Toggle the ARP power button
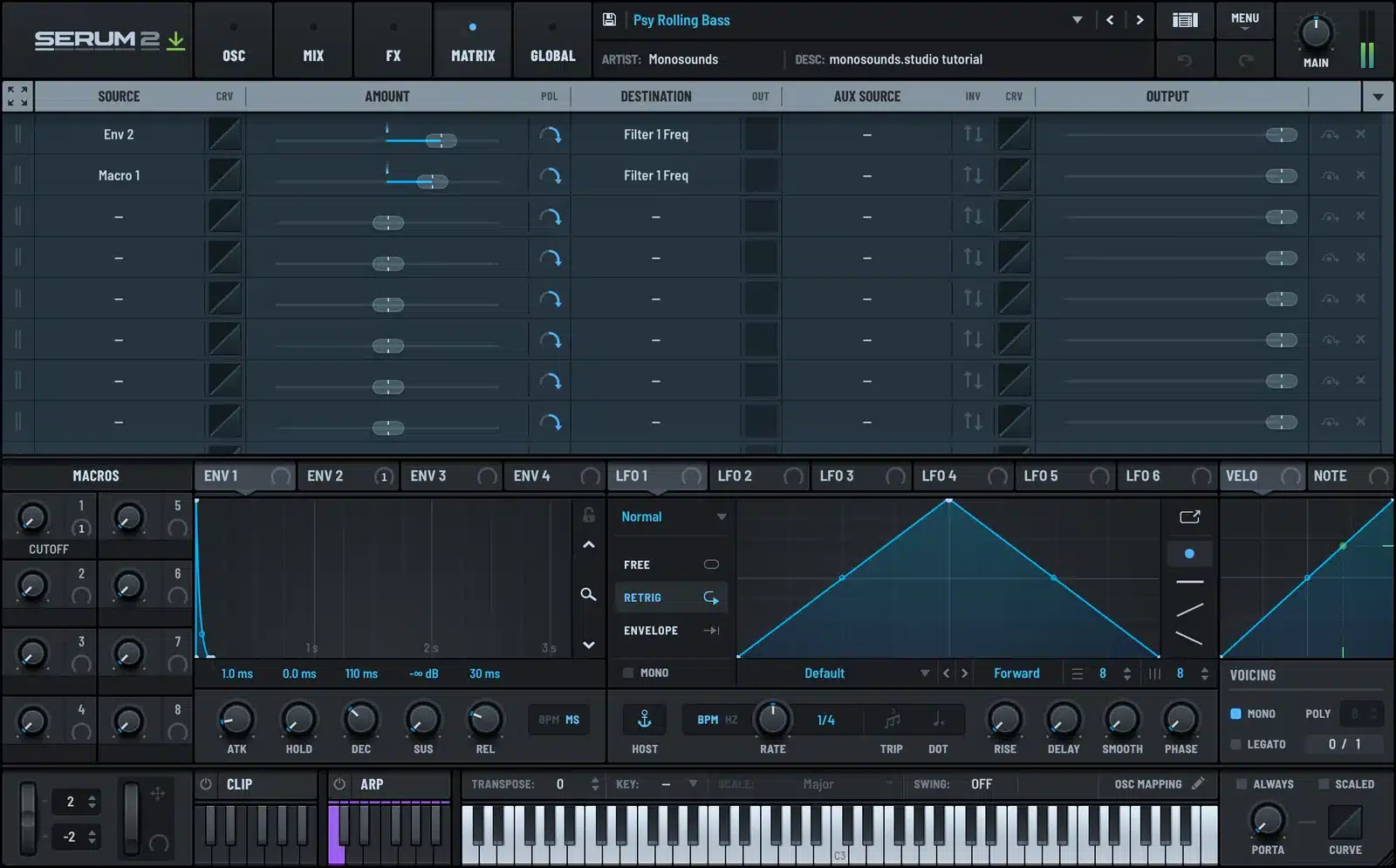1396x868 pixels. 340,784
